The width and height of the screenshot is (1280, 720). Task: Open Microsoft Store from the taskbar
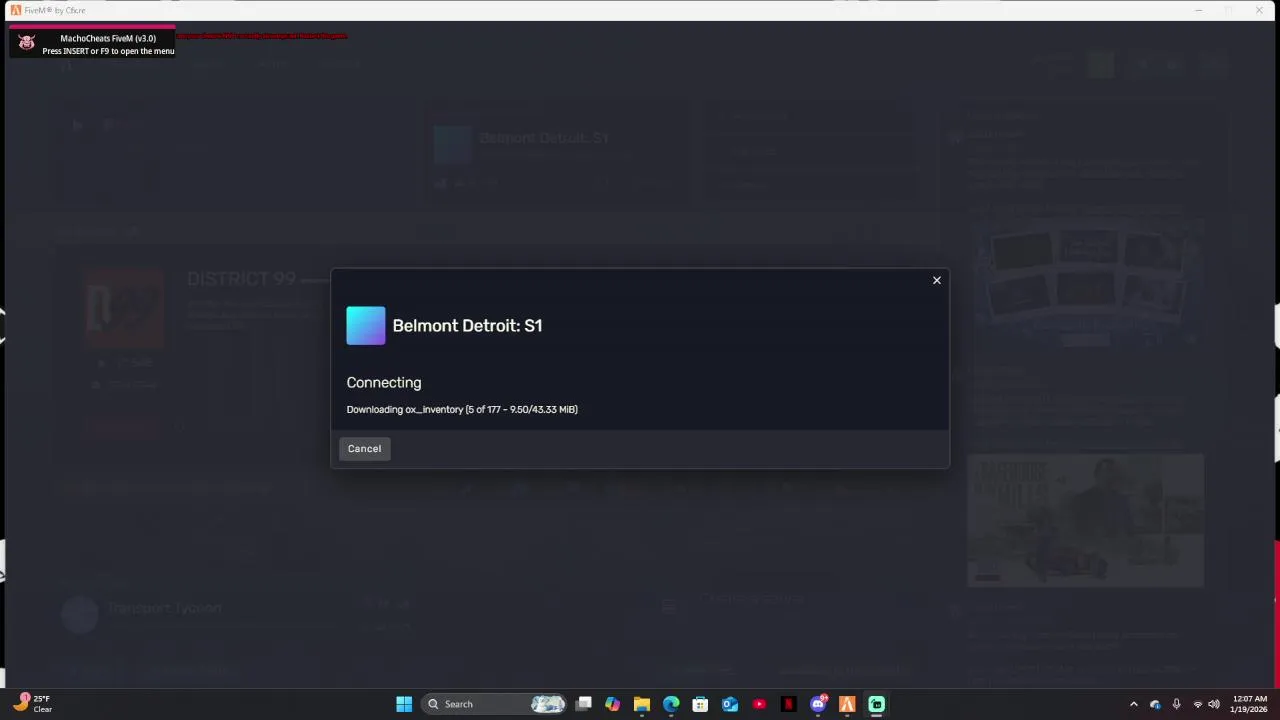point(700,704)
